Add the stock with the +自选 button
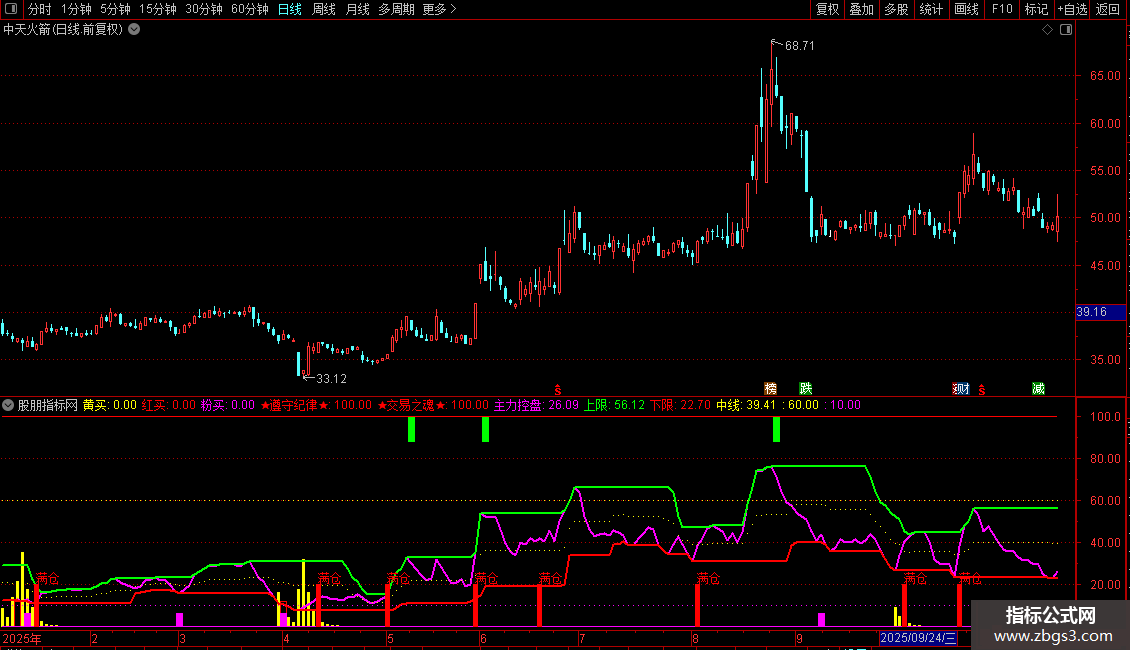This screenshot has width=1130, height=650. 1072,9
